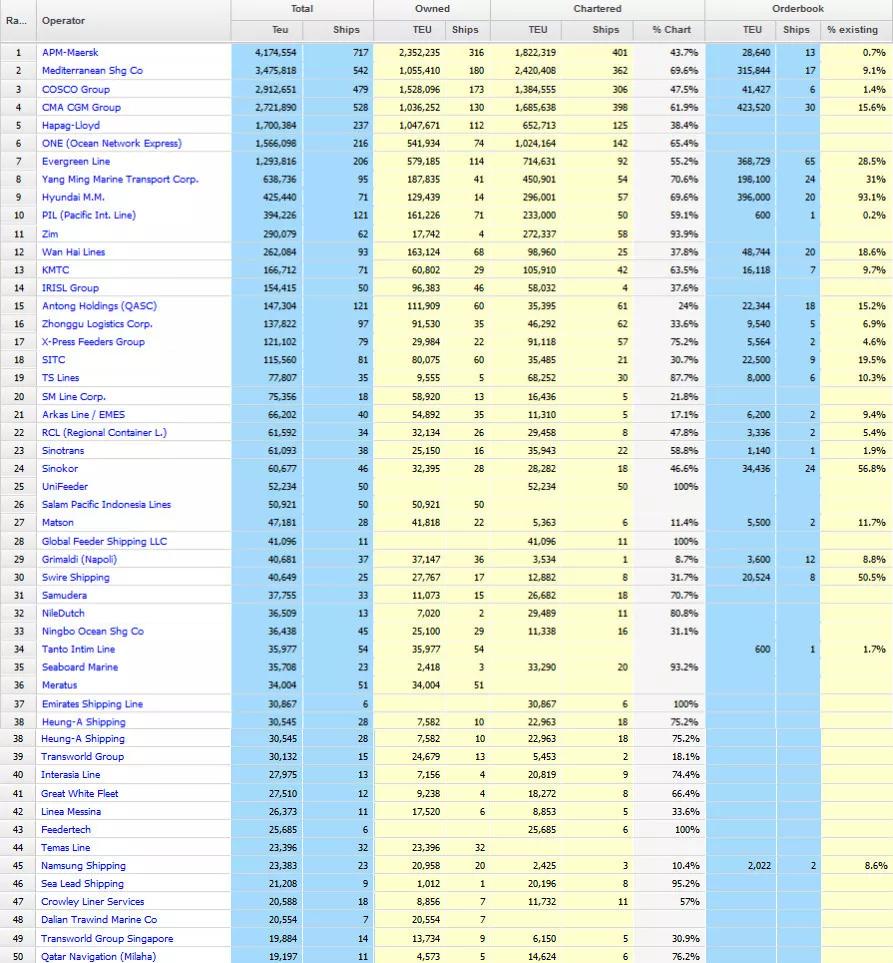Sort by the % existing column header

click(x=856, y=30)
